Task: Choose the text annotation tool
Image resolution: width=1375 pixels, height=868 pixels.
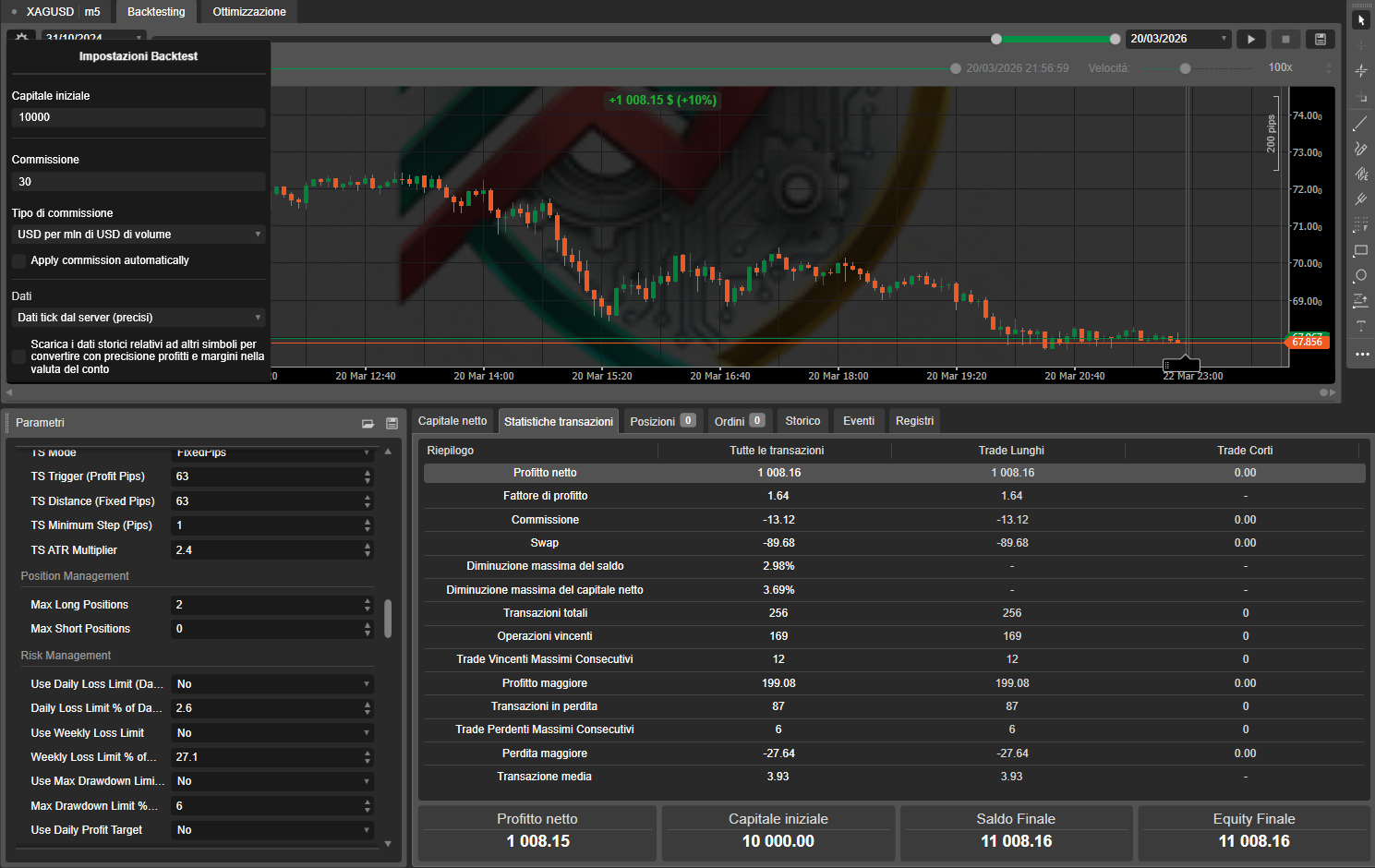Action: pos(1361,325)
